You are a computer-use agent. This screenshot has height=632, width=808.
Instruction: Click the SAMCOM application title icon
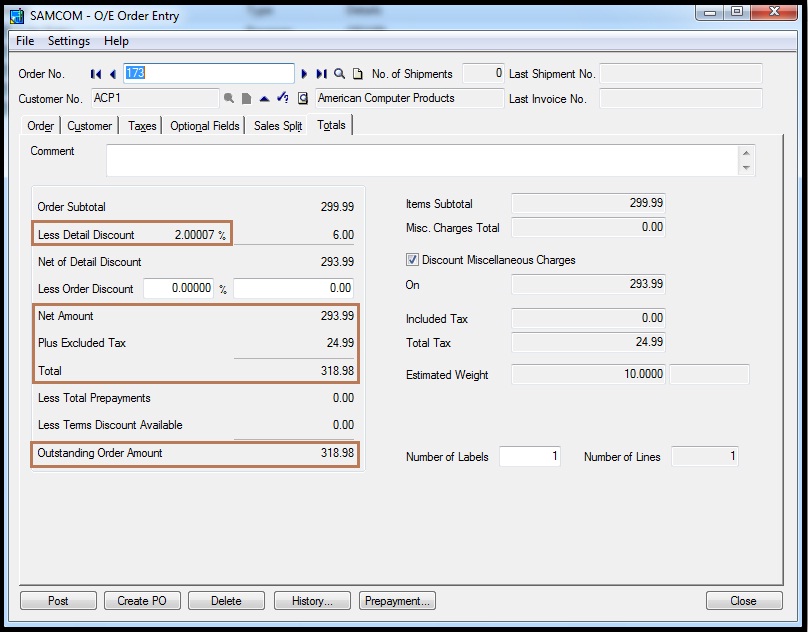(17, 16)
